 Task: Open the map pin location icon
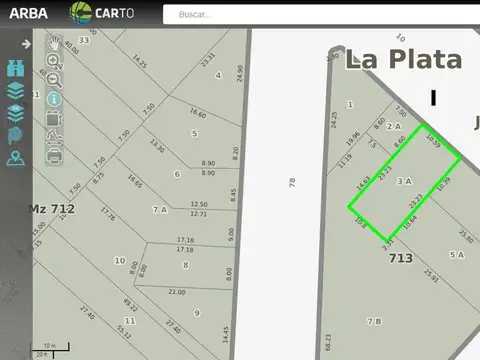[x=16, y=158]
